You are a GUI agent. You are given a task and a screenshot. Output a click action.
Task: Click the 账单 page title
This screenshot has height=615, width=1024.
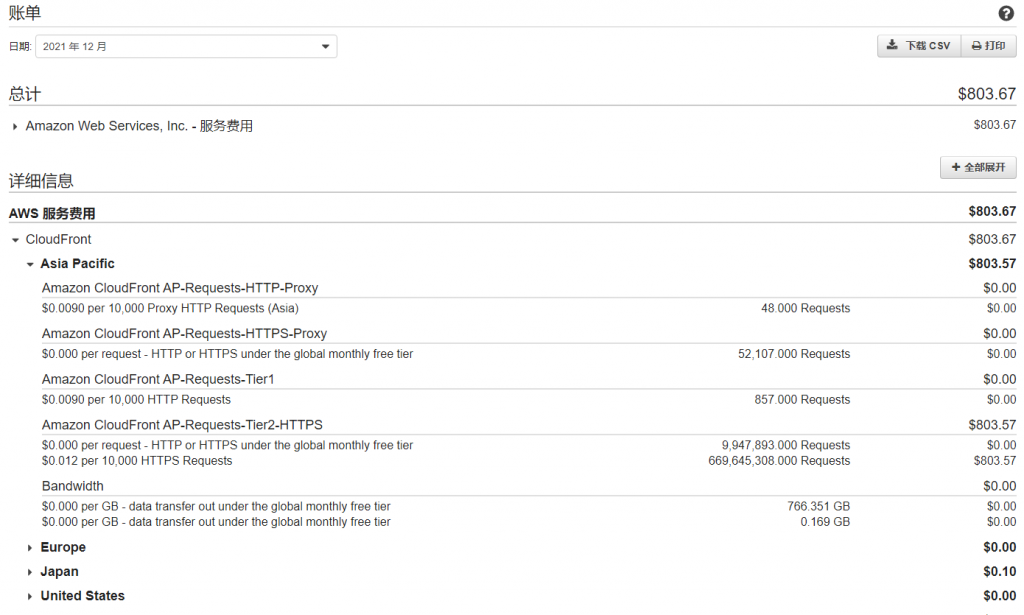pos(25,13)
